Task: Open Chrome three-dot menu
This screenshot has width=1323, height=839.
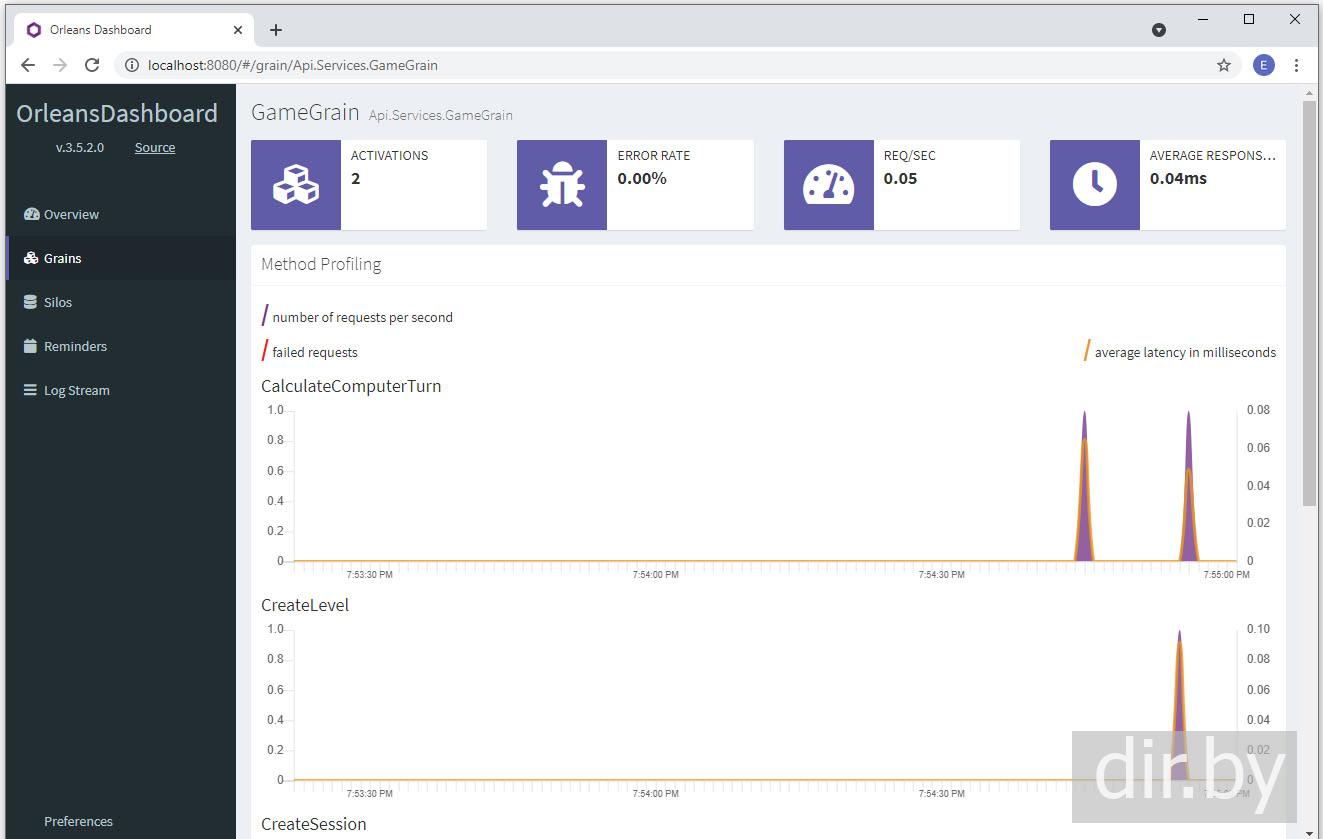Action: point(1296,65)
